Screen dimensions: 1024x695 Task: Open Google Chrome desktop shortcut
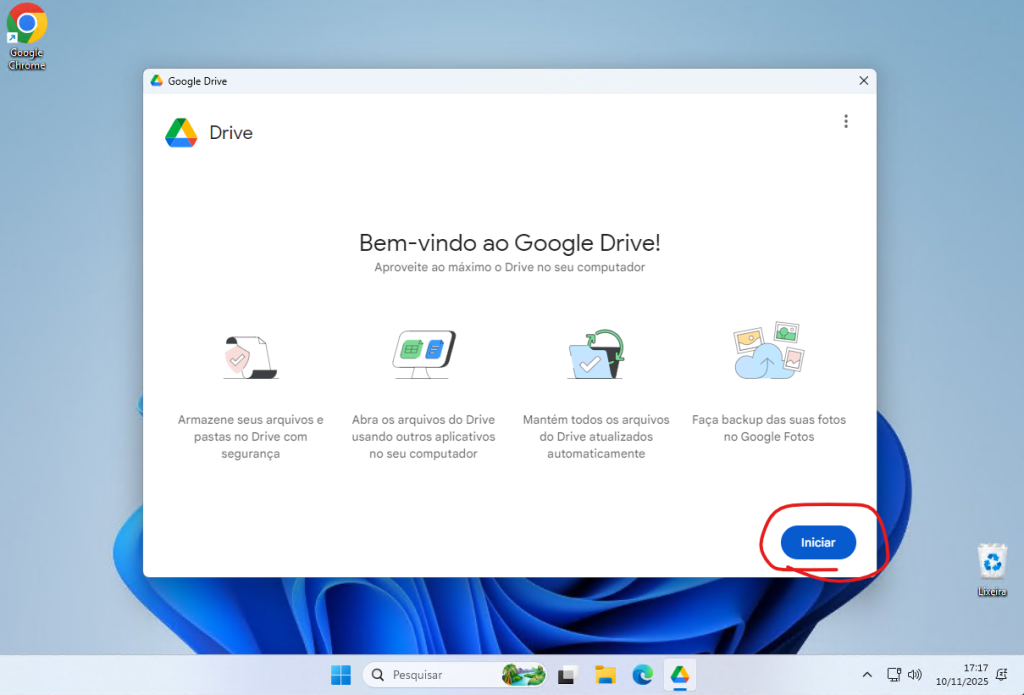27,37
